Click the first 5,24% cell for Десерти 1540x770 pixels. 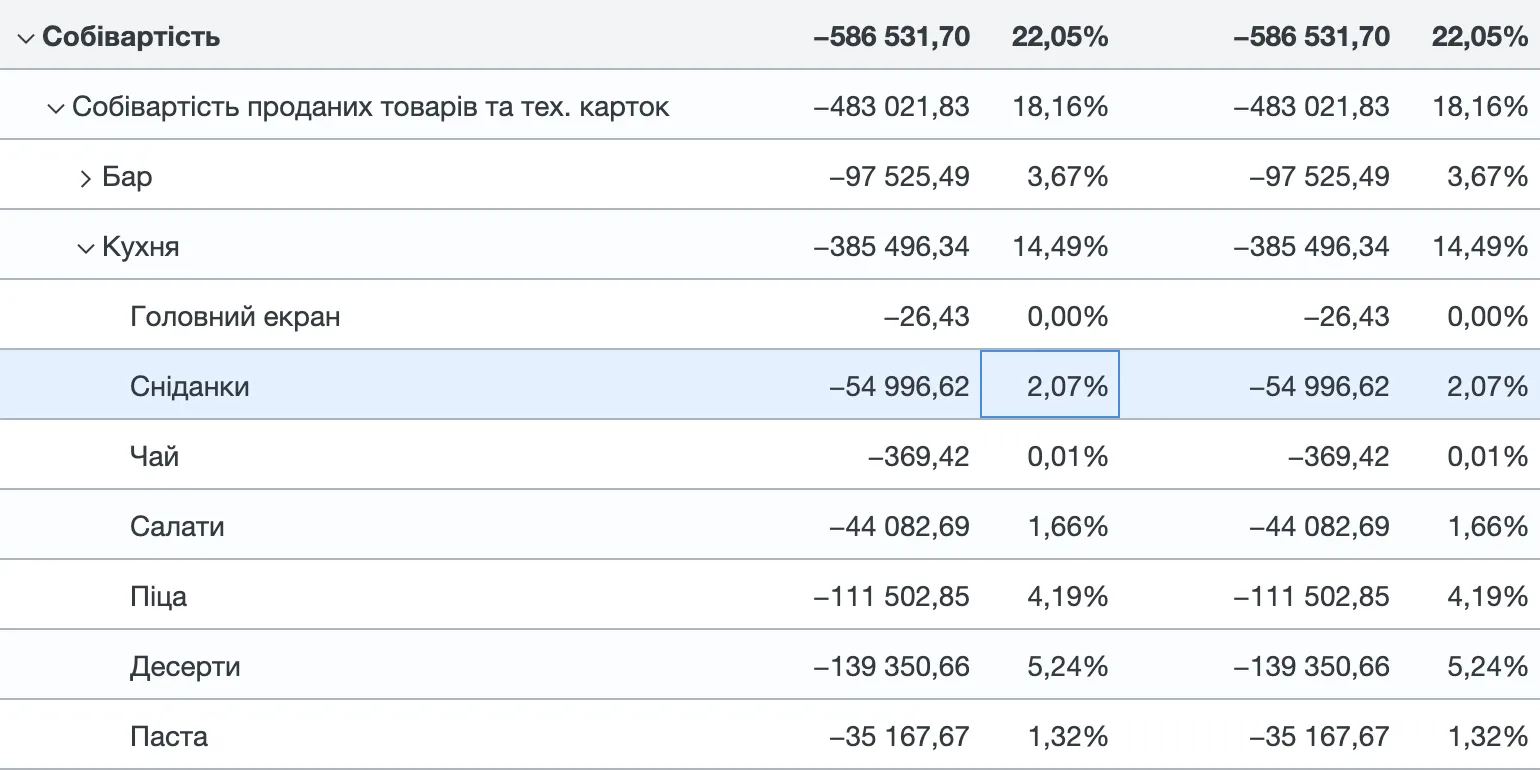click(x=1067, y=667)
